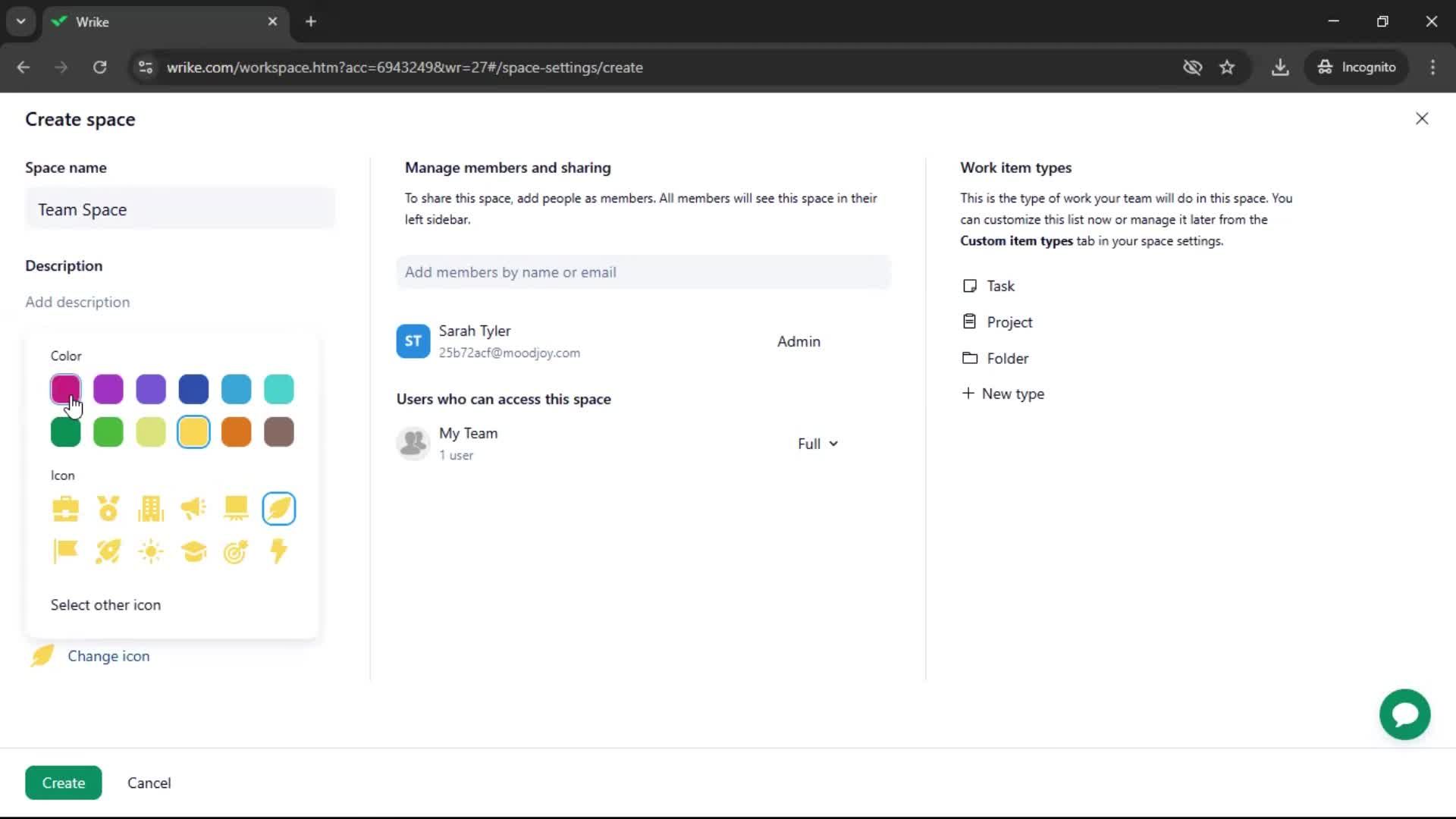This screenshot has width=1456, height=819.
Task: Add a New type work item
Action: click(x=1003, y=394)
